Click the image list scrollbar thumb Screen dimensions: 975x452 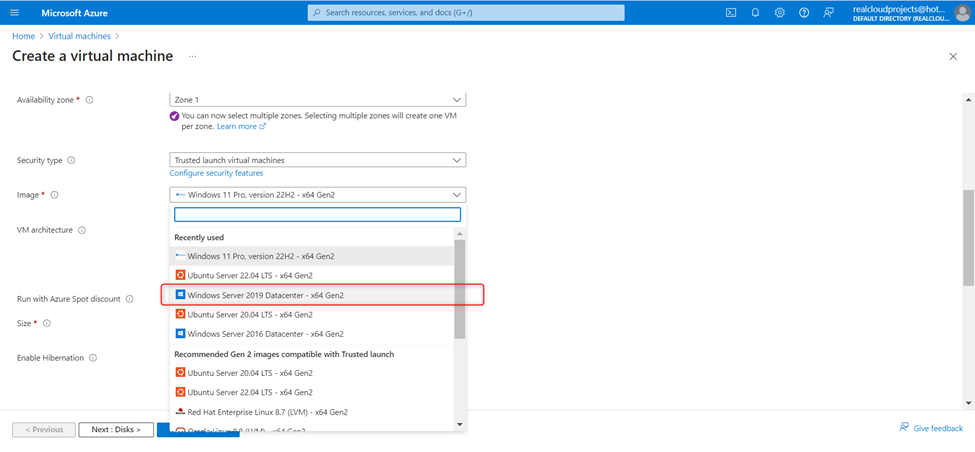coord(460,289)
